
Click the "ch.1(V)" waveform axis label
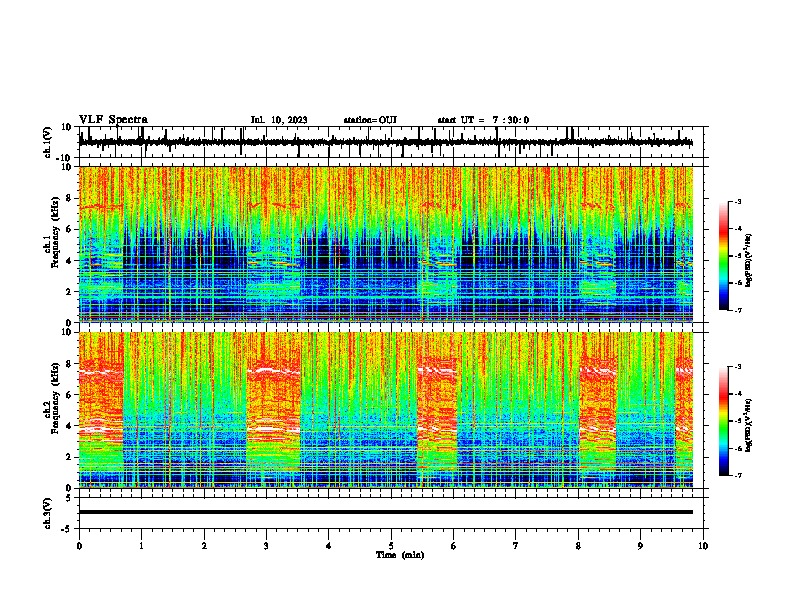(x=48, y=142)
